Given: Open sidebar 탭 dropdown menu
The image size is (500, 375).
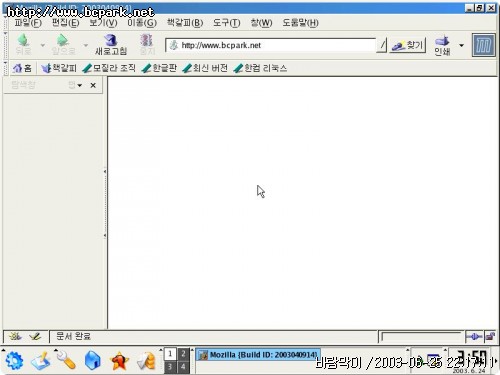Looking at the screenshot, I should (75, 85).
